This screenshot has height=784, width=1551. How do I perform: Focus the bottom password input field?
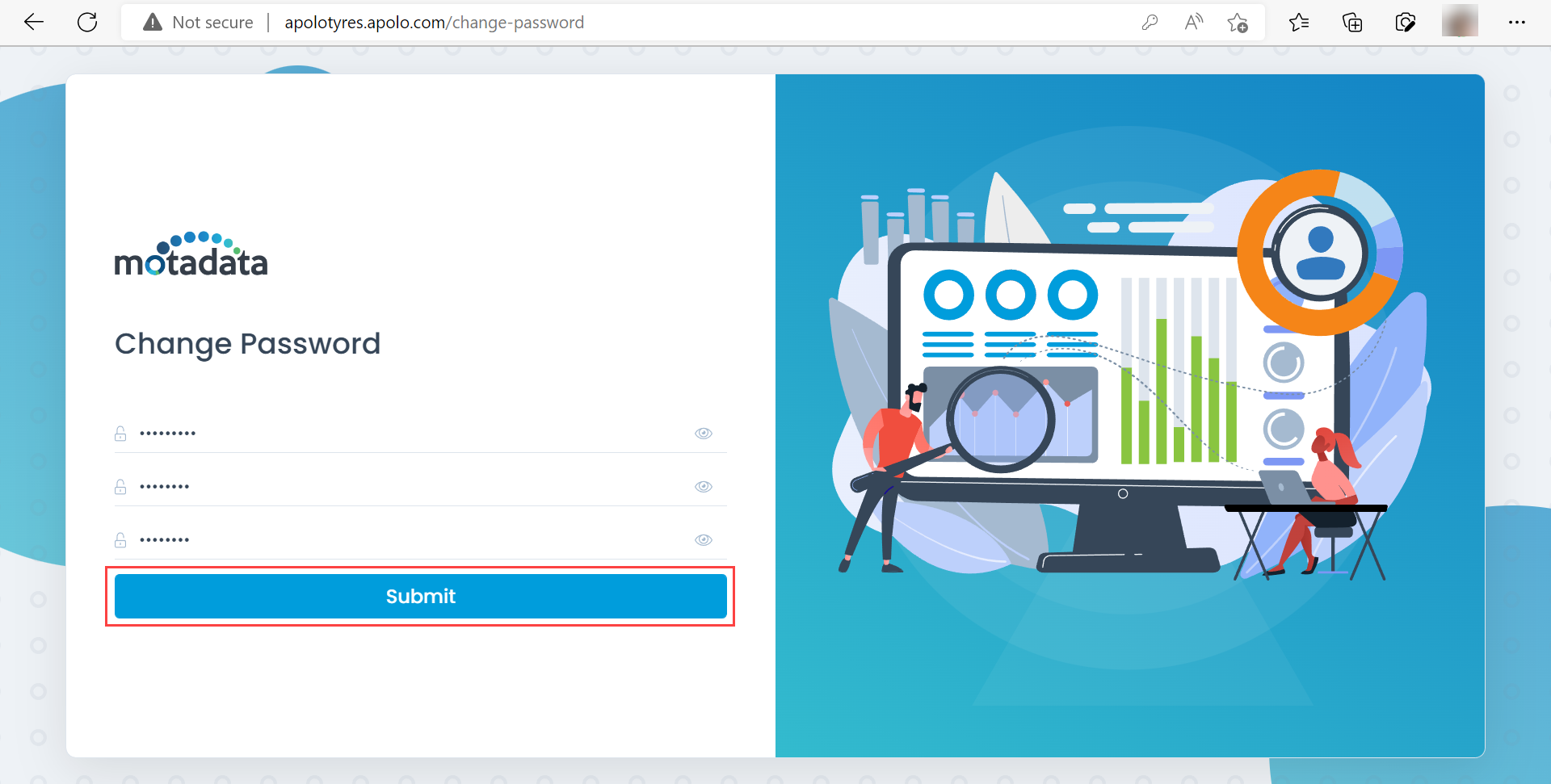[404, 540]
